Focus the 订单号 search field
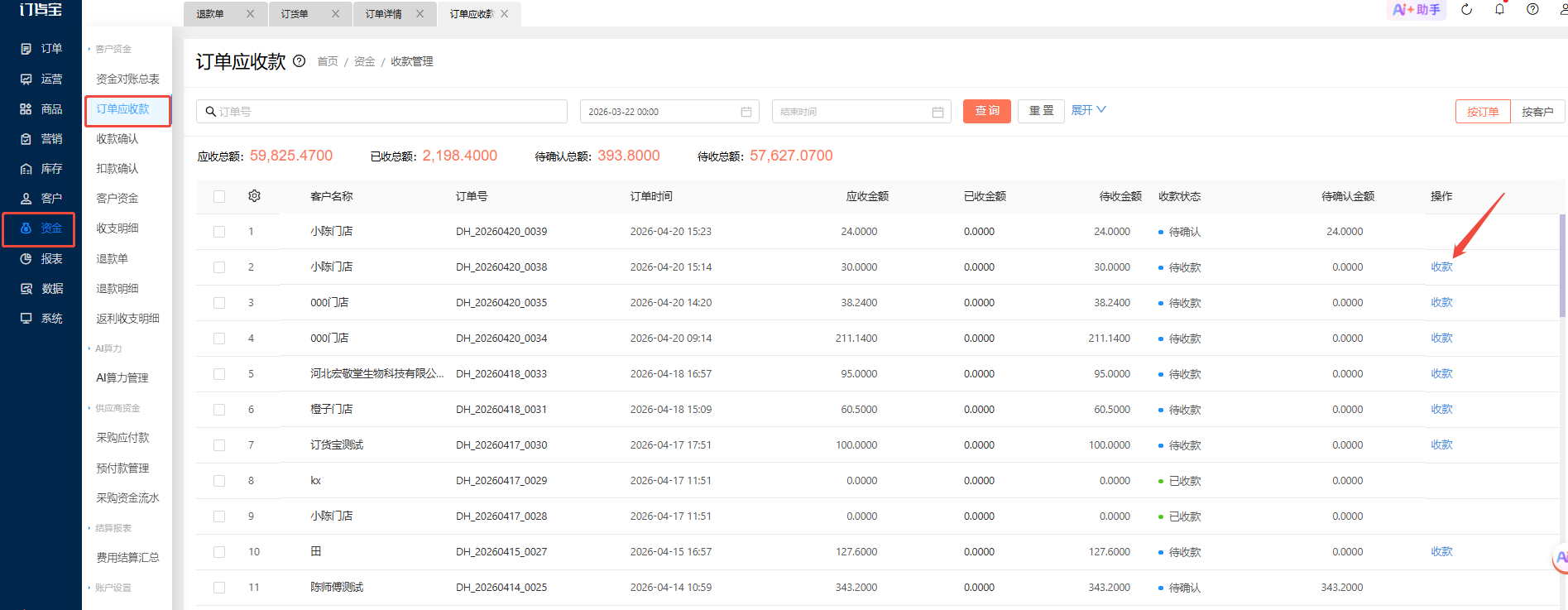Viewport: 1568px width, 610px height. coord(381,112)
